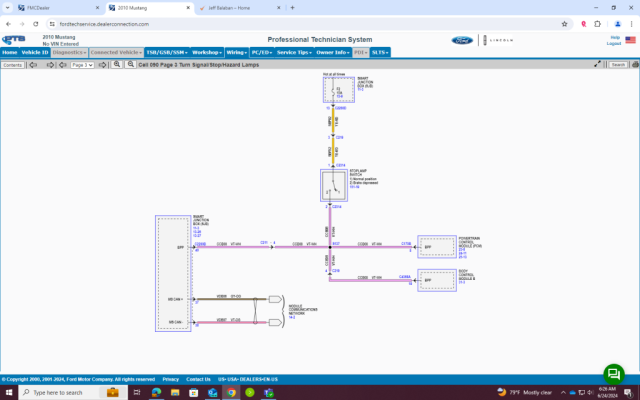Open Outlook from the taskbar
This screenshot has height=400, width=640.
coord(212,392)
